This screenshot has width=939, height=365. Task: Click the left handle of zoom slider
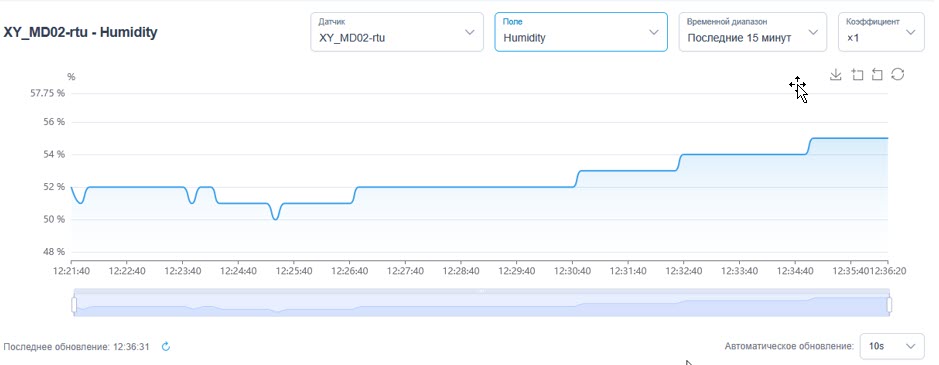tap(74, 305)
